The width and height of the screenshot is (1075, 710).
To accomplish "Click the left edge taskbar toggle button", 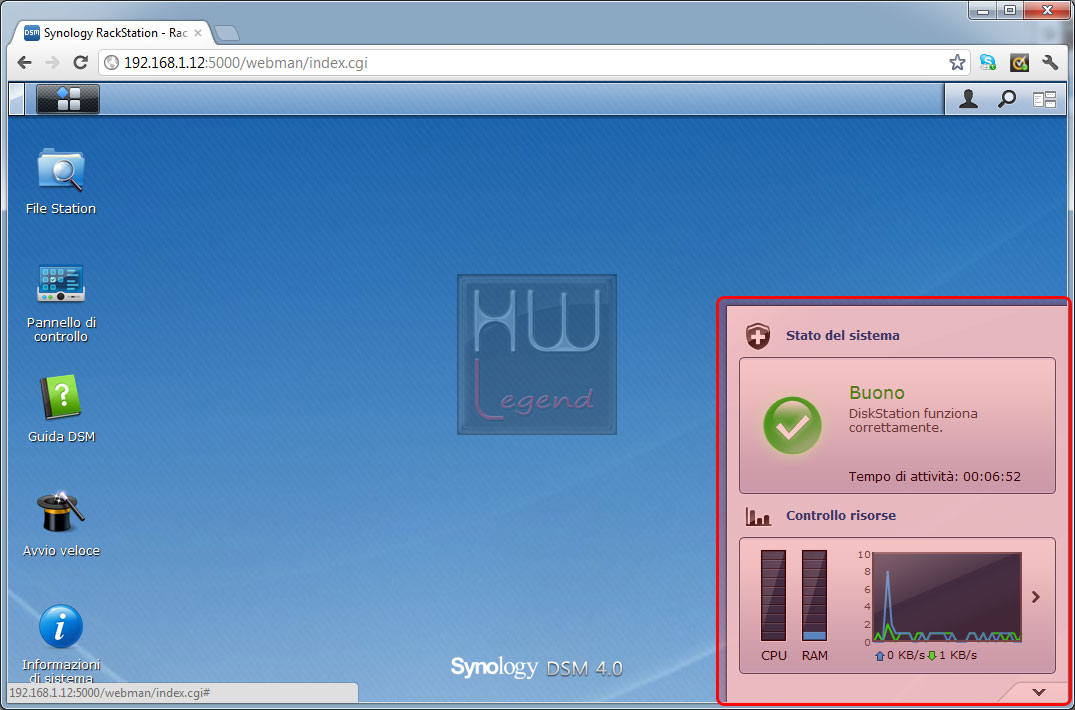I will (17, 99).
